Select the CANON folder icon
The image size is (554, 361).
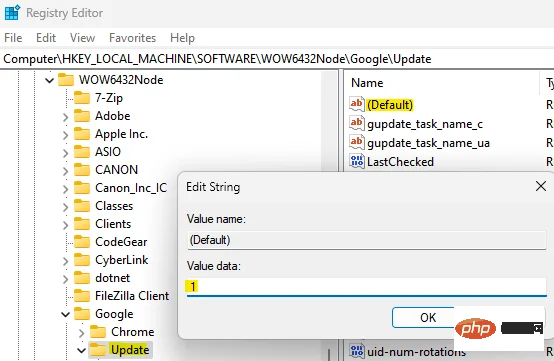coord(82,170)
